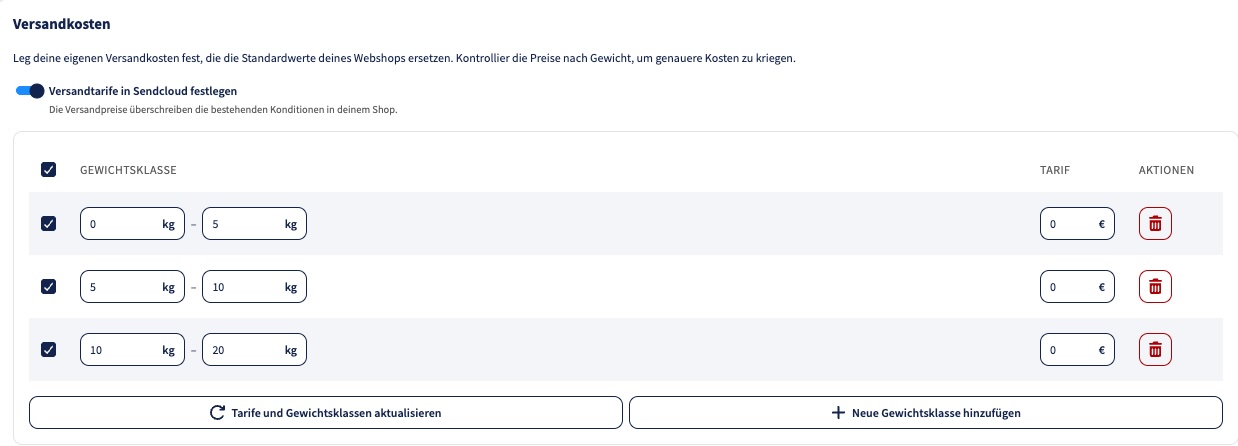Uncheck the 0–5 kg row checkbox
The width and height of the screenshot is (1238, 446).
(x=48, y=224)
